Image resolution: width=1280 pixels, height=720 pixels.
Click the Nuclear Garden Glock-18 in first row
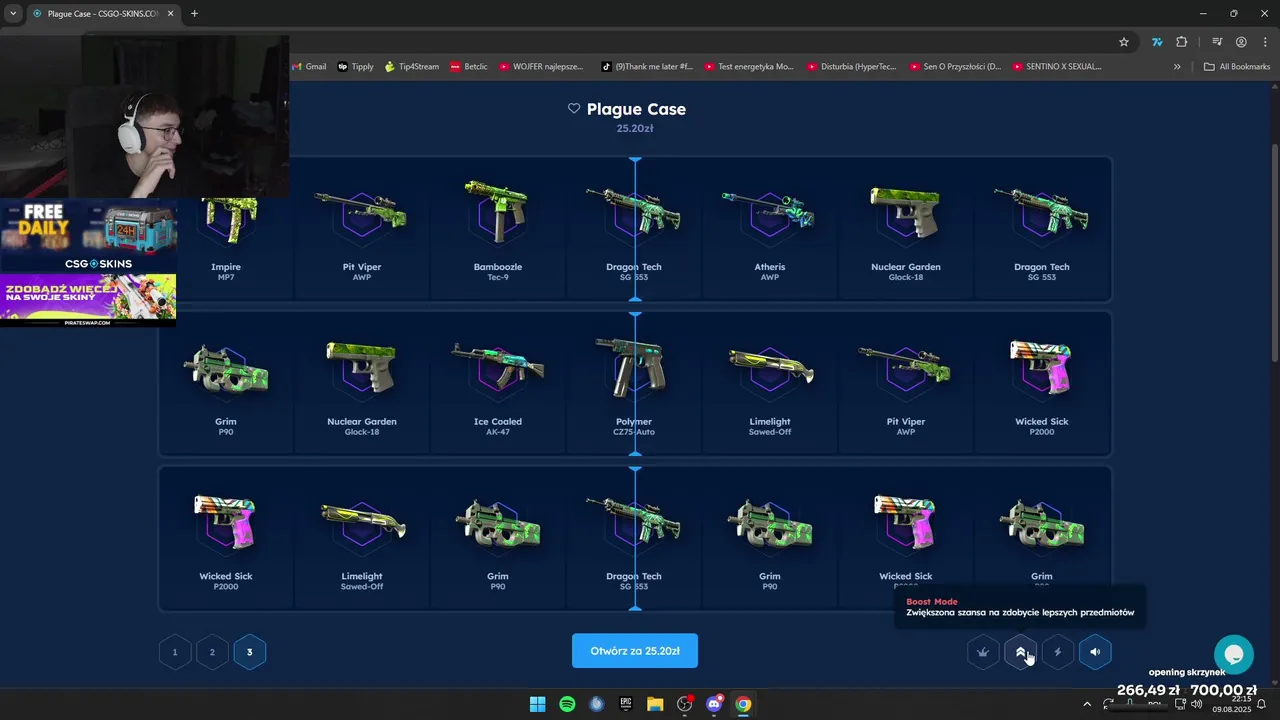click(x=906, y=230)
